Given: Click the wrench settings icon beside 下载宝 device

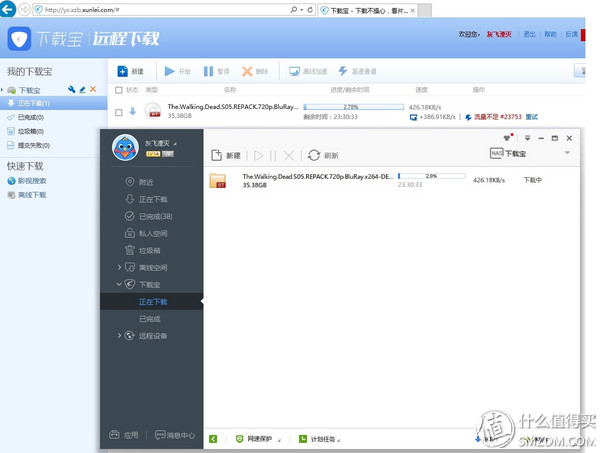Looking at the screenshot, I should click(71, 90).
